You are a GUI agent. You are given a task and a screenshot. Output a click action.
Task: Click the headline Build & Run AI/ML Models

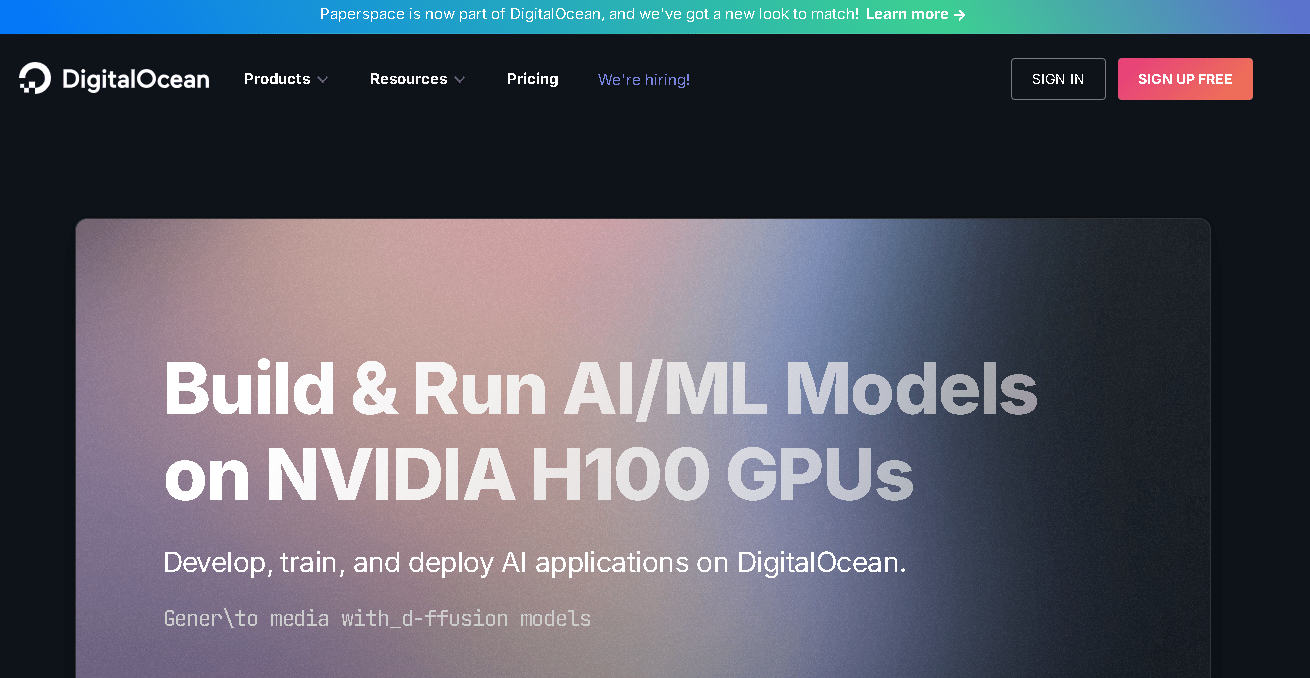click(600, 388)
